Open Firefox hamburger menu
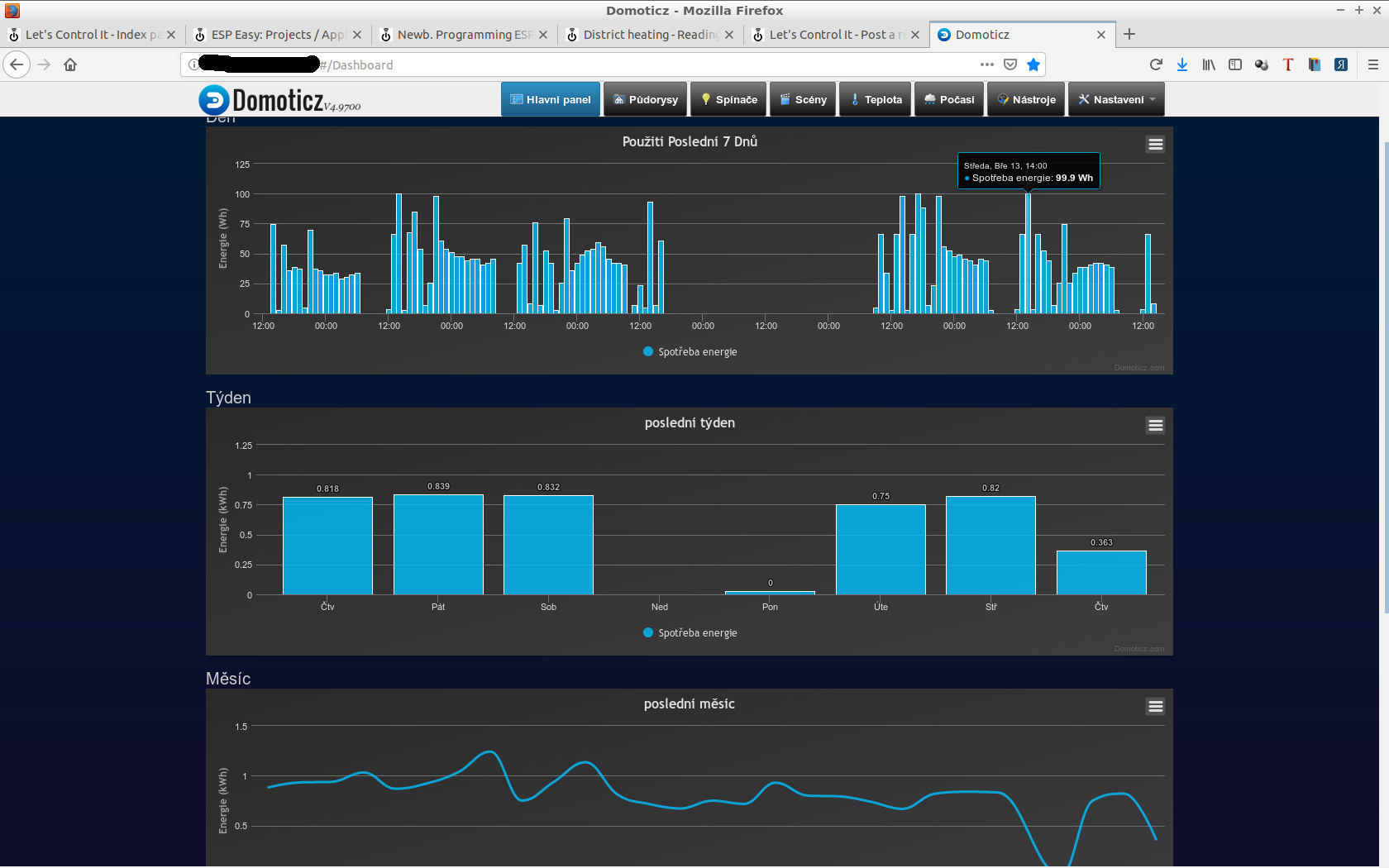 point(1373,64)
